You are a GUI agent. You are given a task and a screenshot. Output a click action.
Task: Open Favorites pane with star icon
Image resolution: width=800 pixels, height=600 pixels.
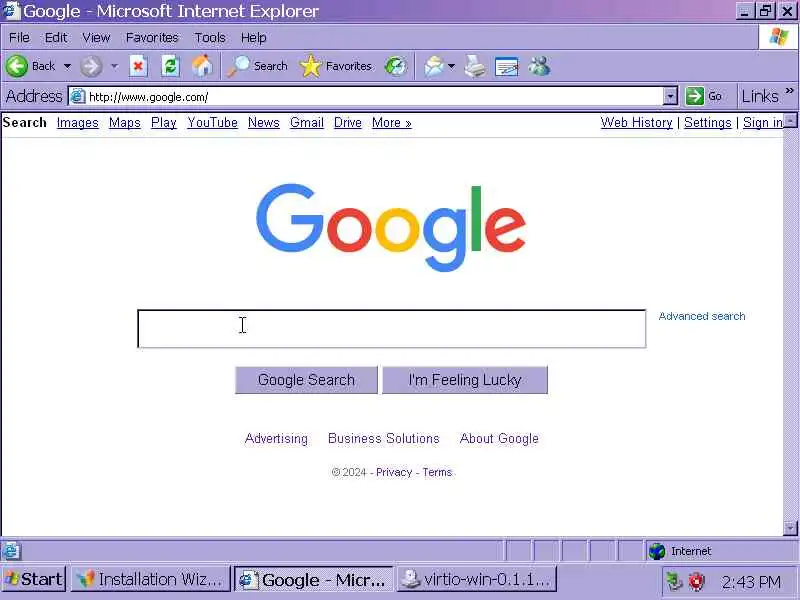(x=311, y=66)
